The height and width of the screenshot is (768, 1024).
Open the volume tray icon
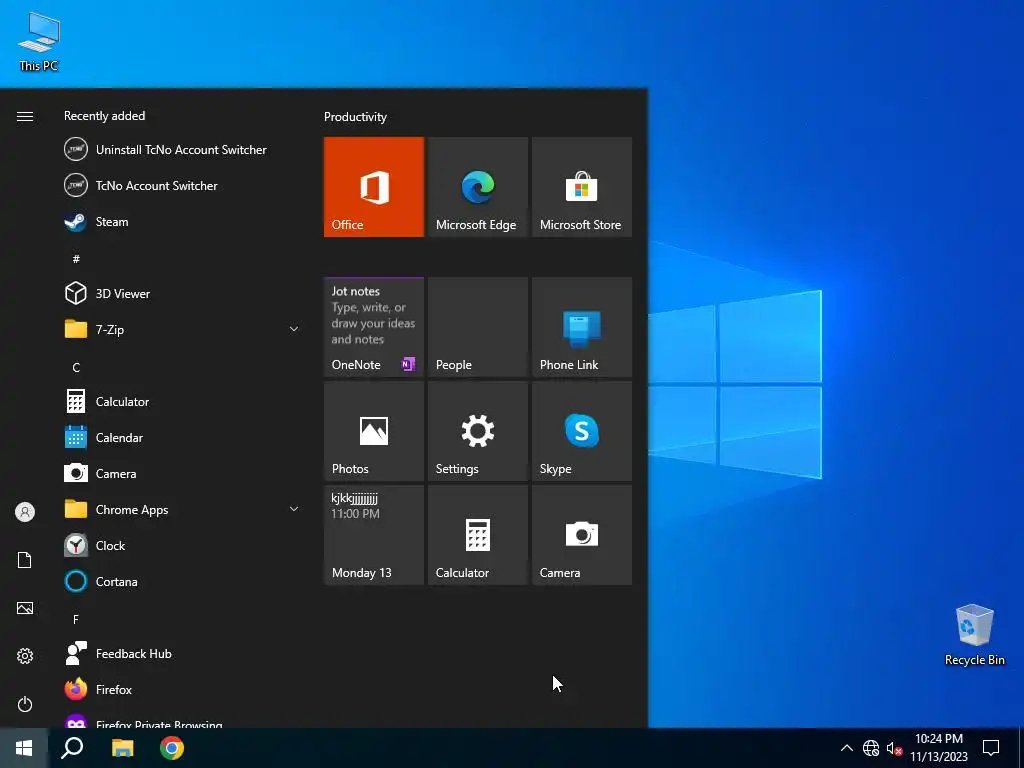894,748
